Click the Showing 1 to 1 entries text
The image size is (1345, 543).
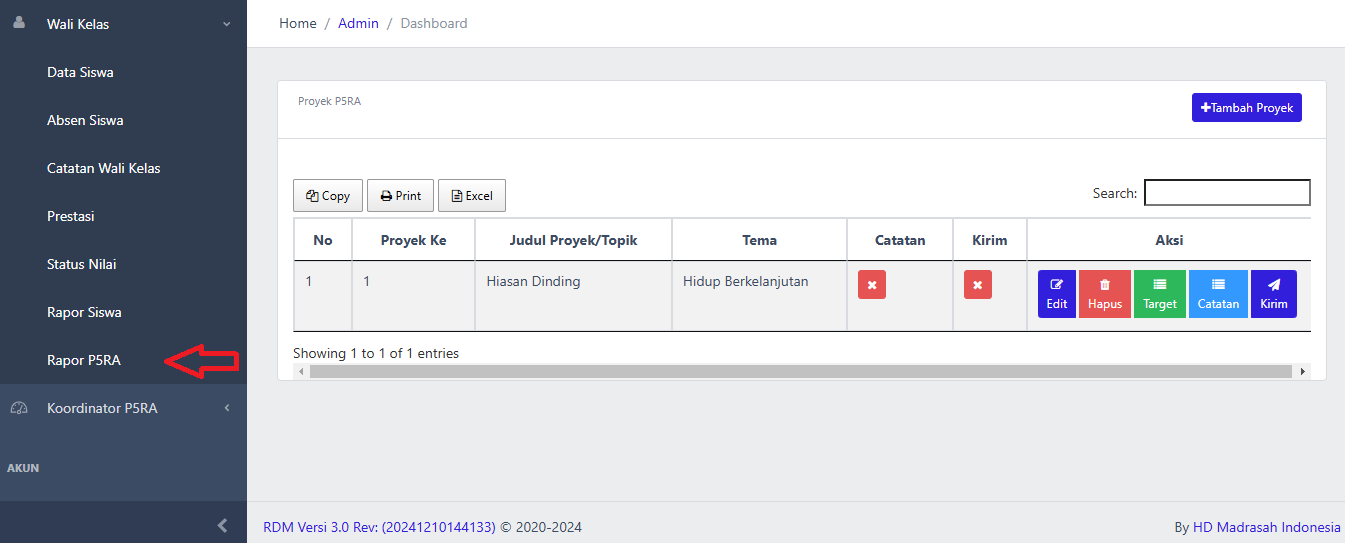(376, 353)
